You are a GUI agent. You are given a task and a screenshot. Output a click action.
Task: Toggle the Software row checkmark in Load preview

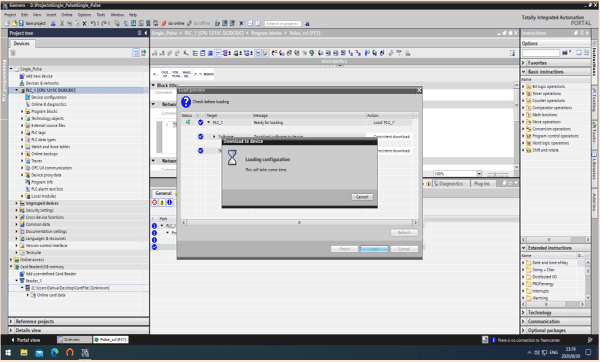click(201, 137)
